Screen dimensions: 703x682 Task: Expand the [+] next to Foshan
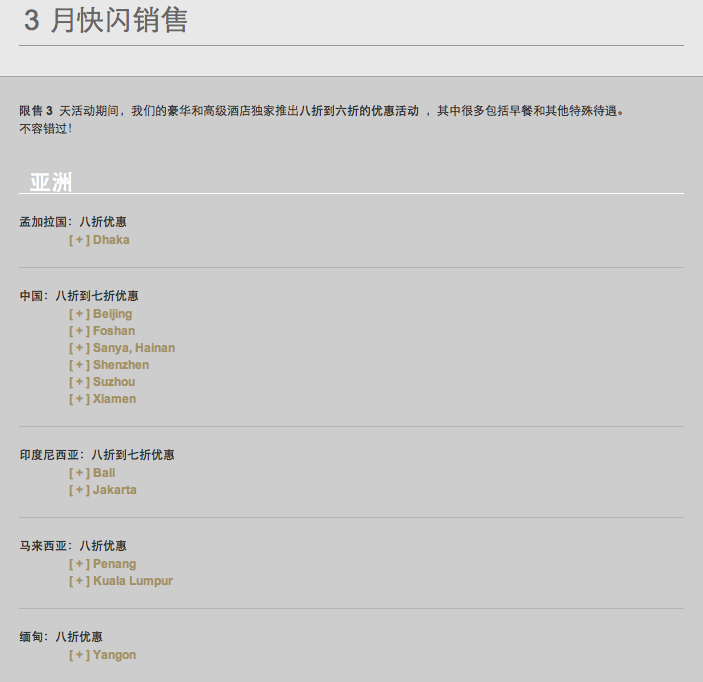point(79,331)
